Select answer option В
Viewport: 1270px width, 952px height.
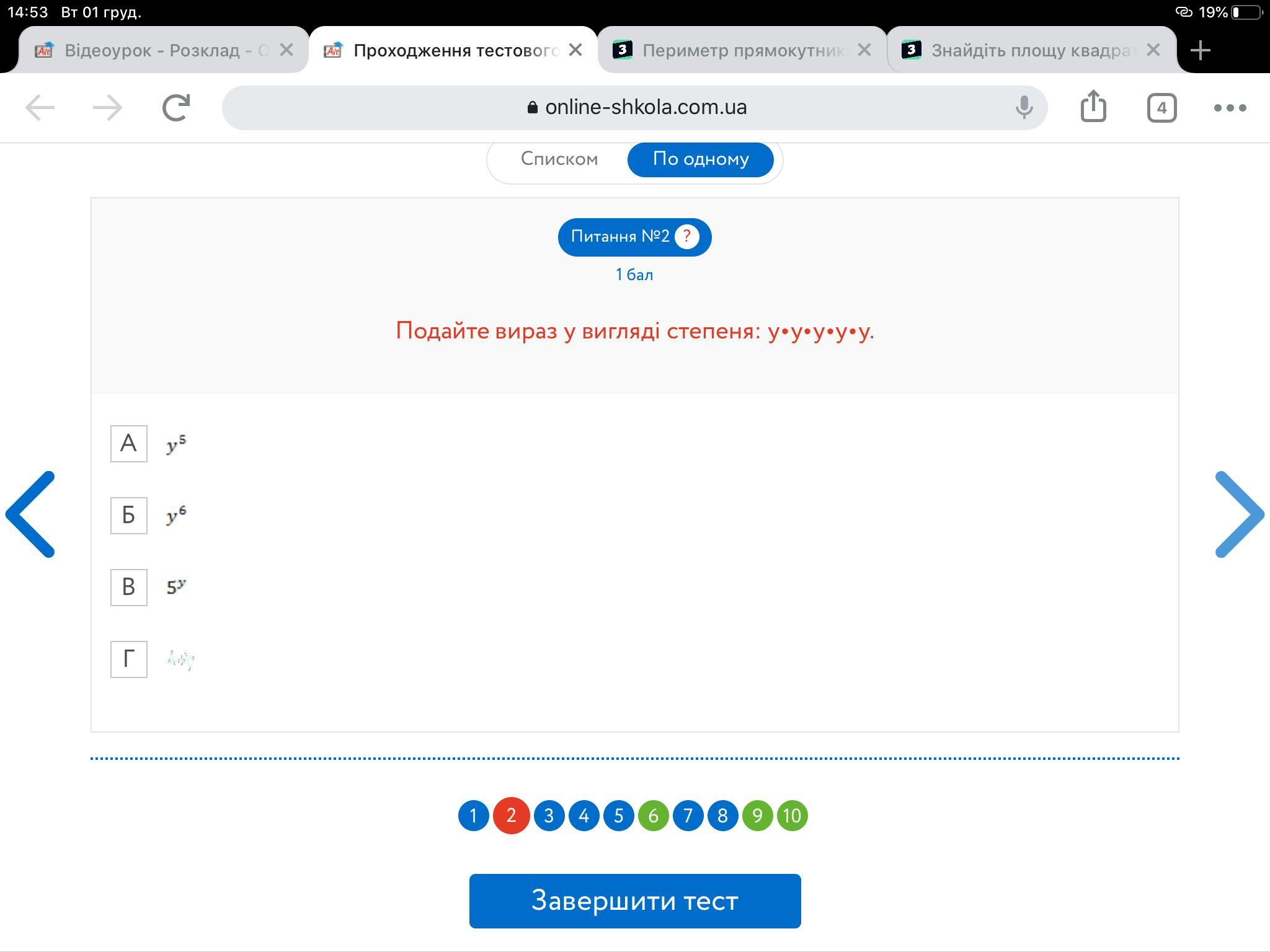pos(129,588)
